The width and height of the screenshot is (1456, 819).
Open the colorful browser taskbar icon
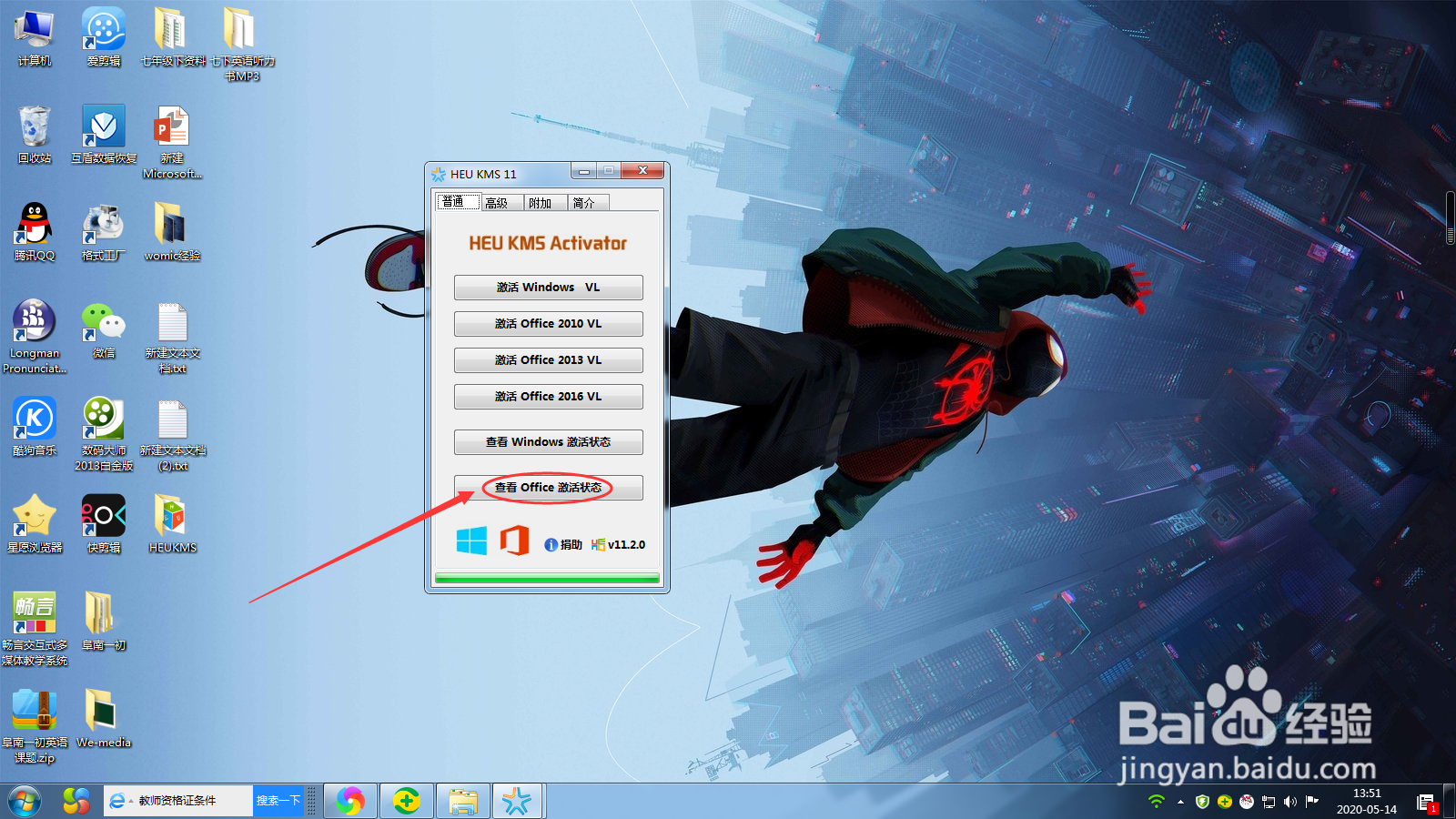tap(350, 801)
